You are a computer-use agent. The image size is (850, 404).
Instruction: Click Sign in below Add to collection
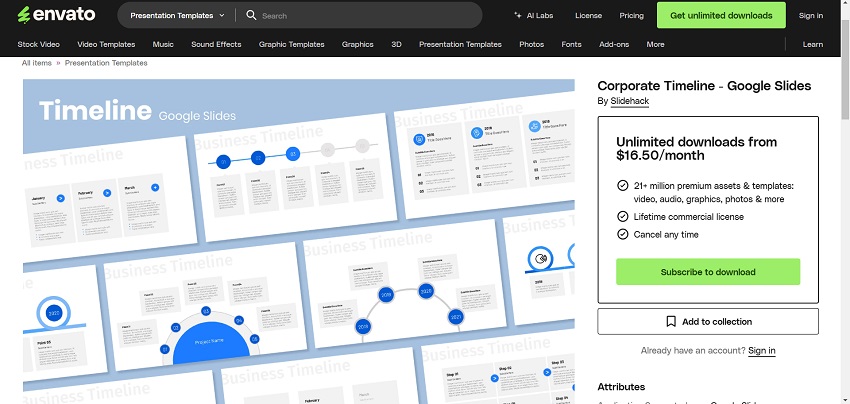(762, 350)
